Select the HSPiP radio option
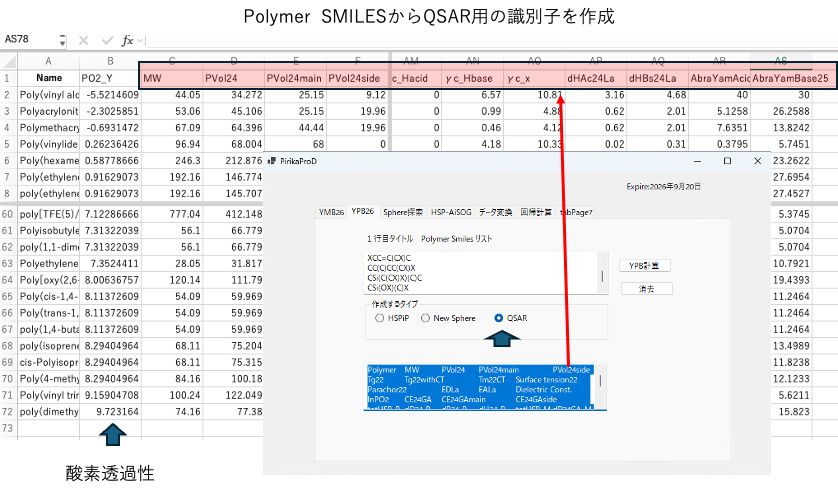Image resolution: width=838 pixels, height=496 pixels. click(379, 318)
